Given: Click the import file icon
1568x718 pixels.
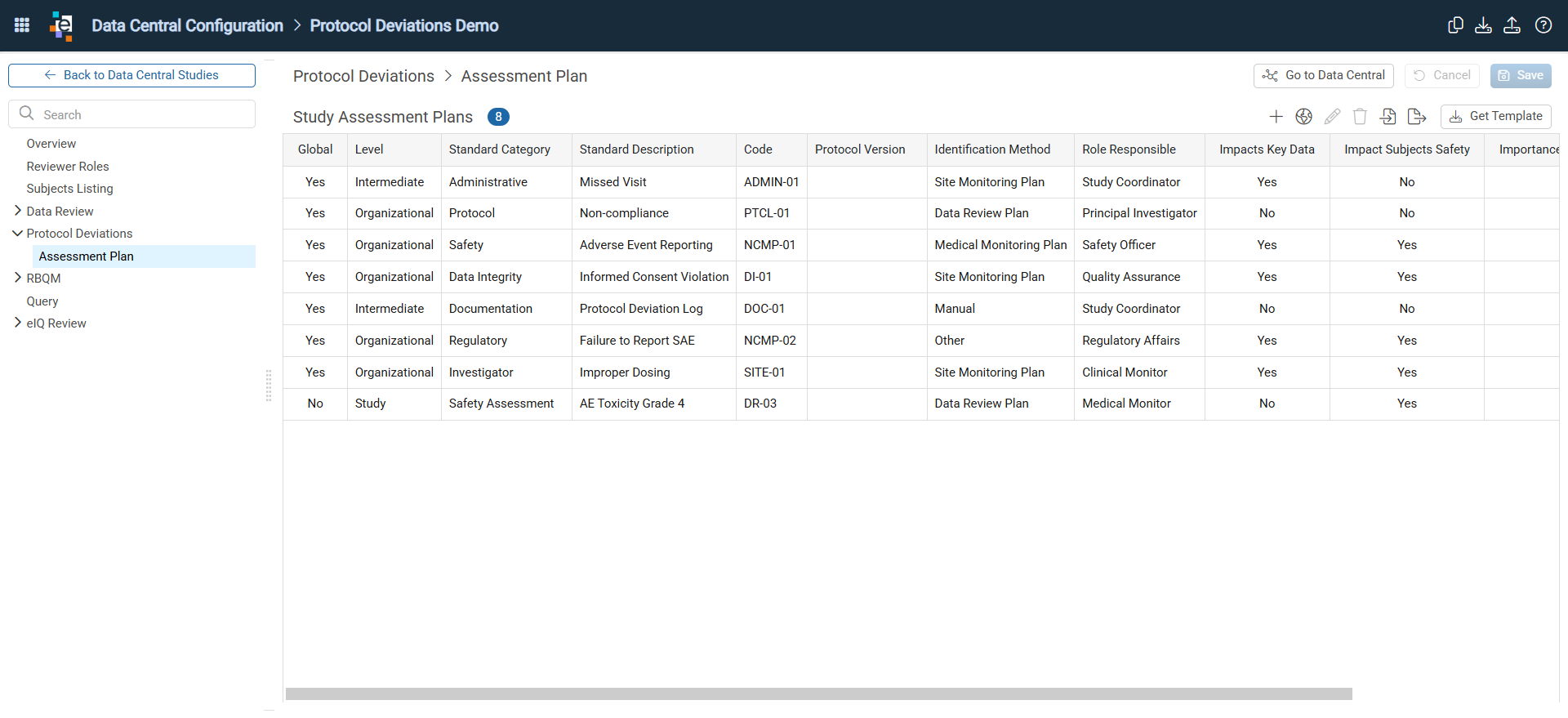Looking at the screenshot, I should coord(1388,117).
